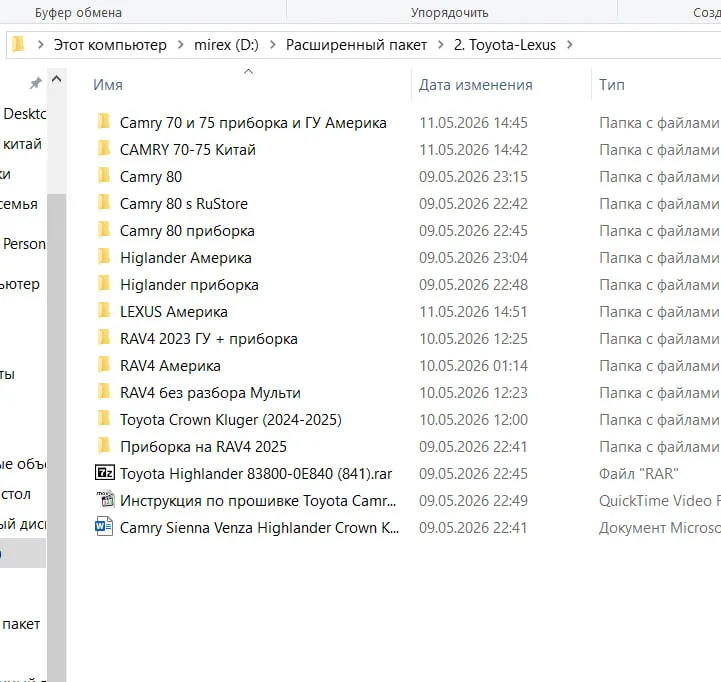Select Person item in the navigation pane
This screenshot has width=721, height=682.
coord(24,244)
